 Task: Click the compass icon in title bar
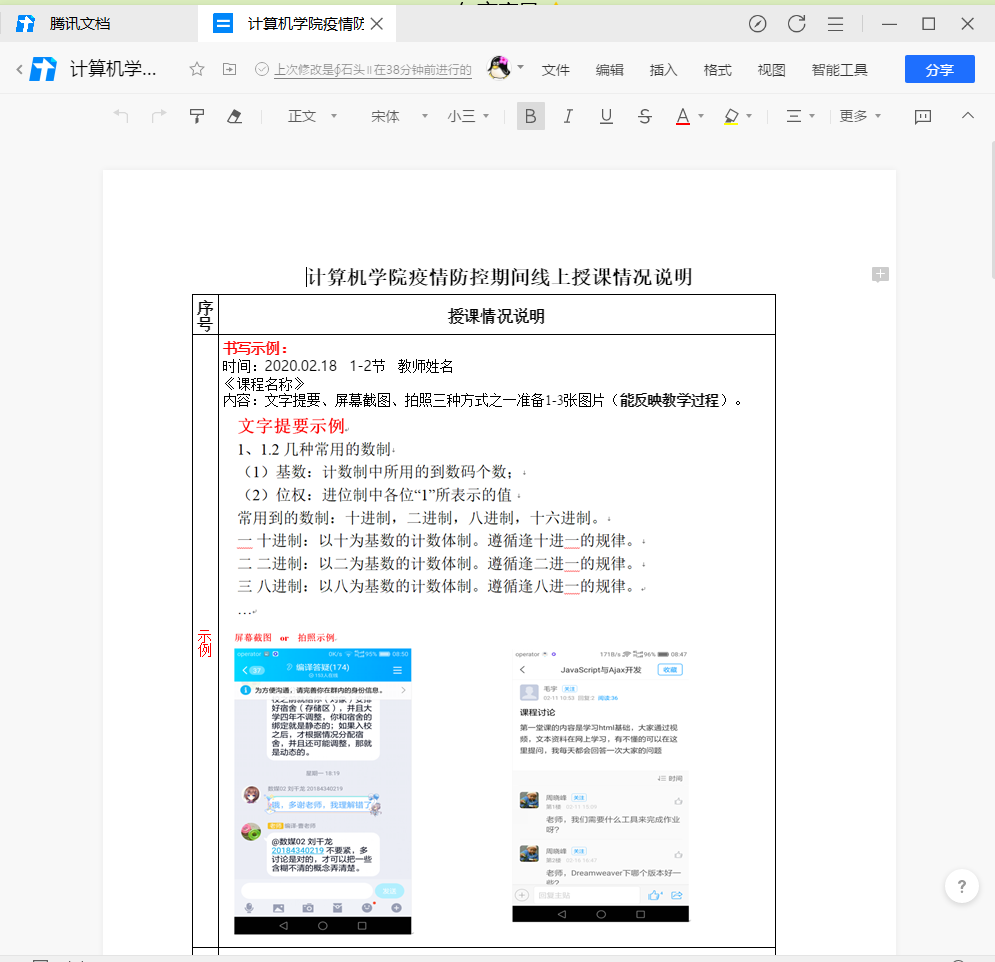(758, 24)
